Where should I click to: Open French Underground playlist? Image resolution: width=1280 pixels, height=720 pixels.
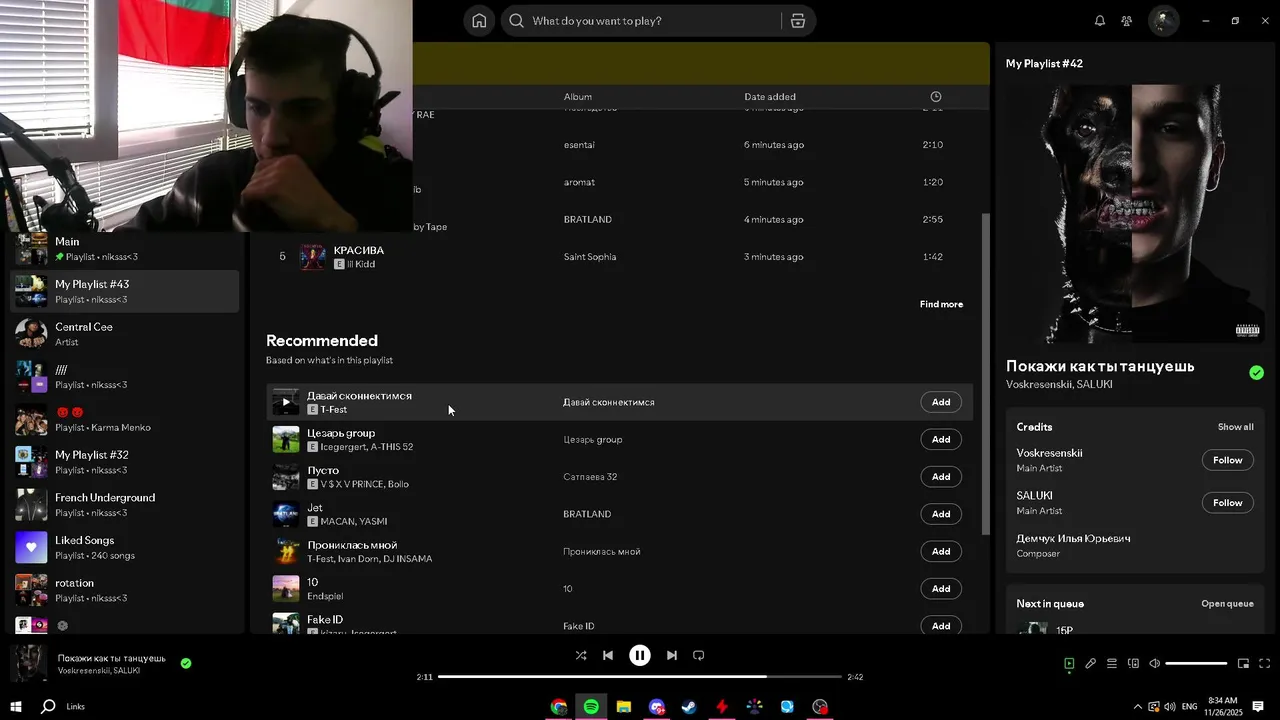click(125, 505)
